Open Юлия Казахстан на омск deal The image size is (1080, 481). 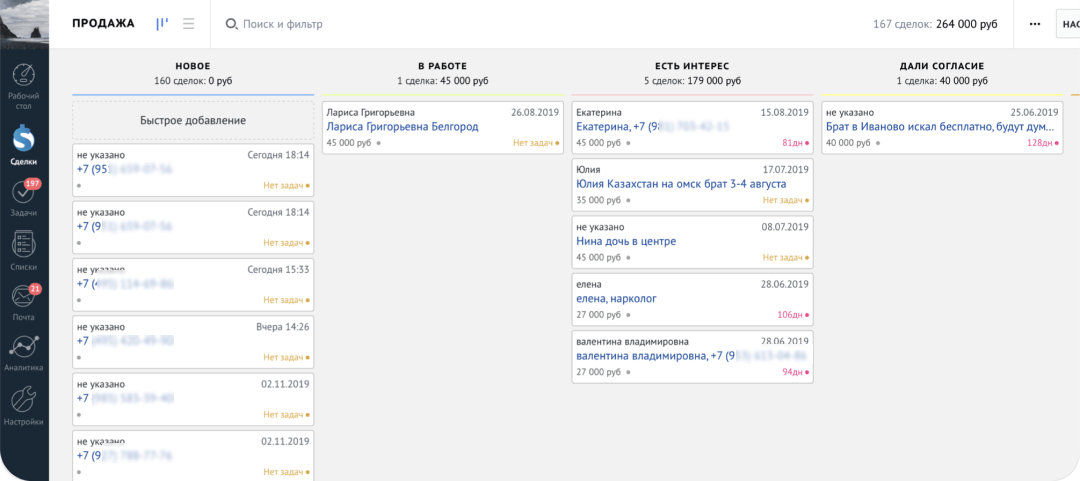tap(681, 184)
